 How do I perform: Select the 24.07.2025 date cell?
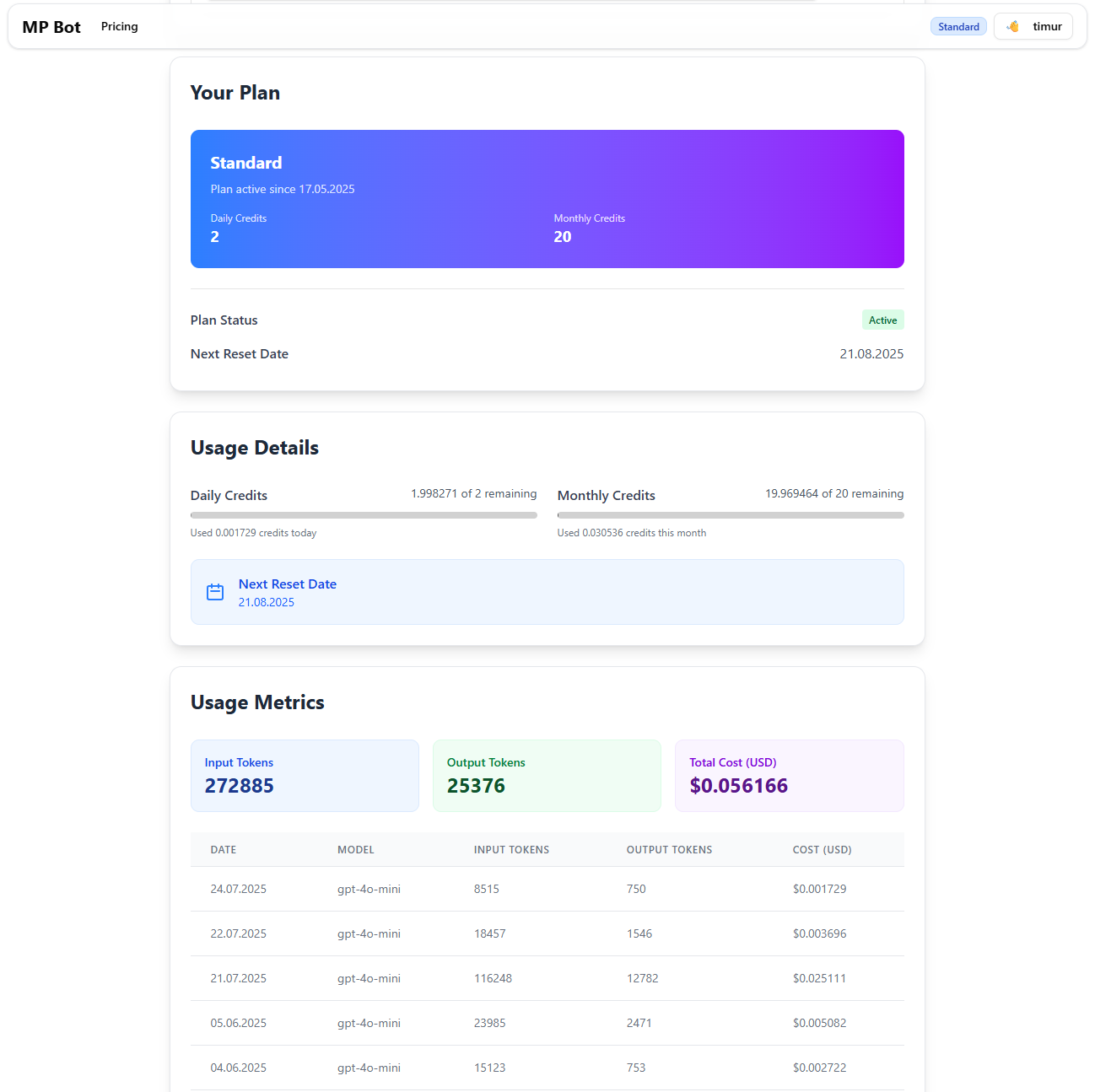[239, 889]
